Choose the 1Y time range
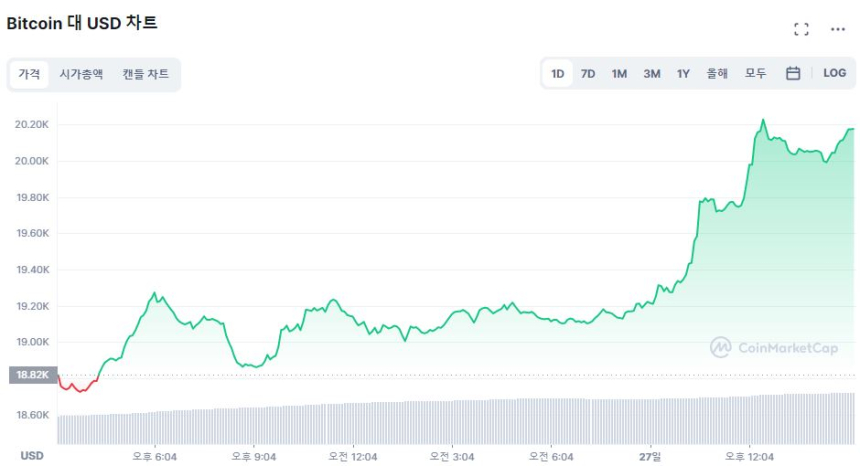This screenshot has width=860, height=466. (x=683, y=73)
